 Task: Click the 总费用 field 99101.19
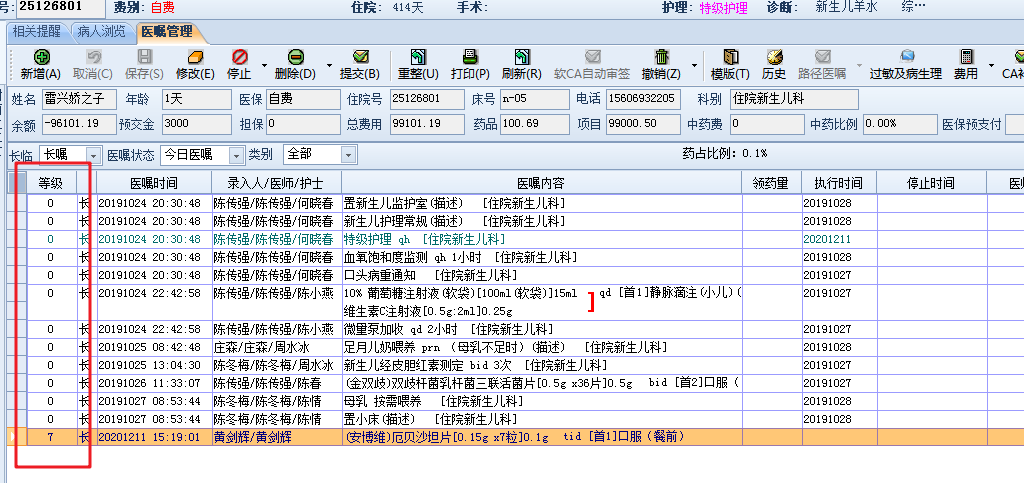tap(427, 123)
